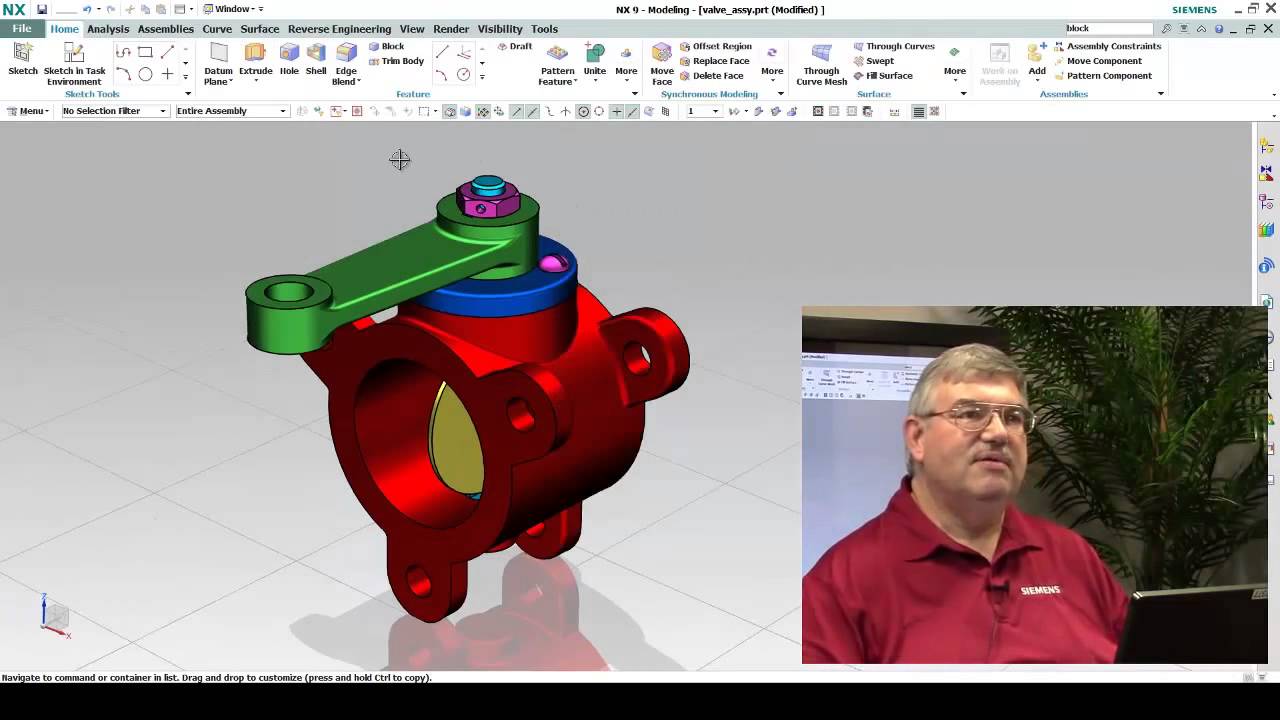The width and height of the screenshot is (1280, 720).
Task: Select the line sketch tool
Action: coord(167,52)
